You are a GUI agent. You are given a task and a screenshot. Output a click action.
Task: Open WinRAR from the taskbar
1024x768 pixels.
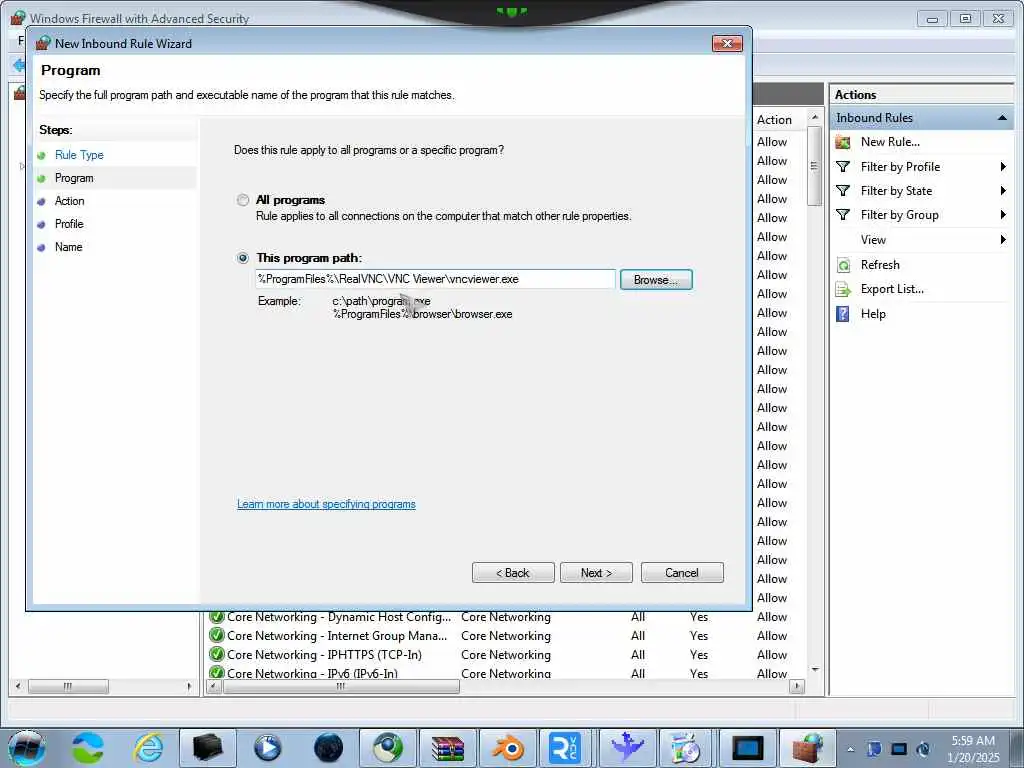tap(447, 748)
